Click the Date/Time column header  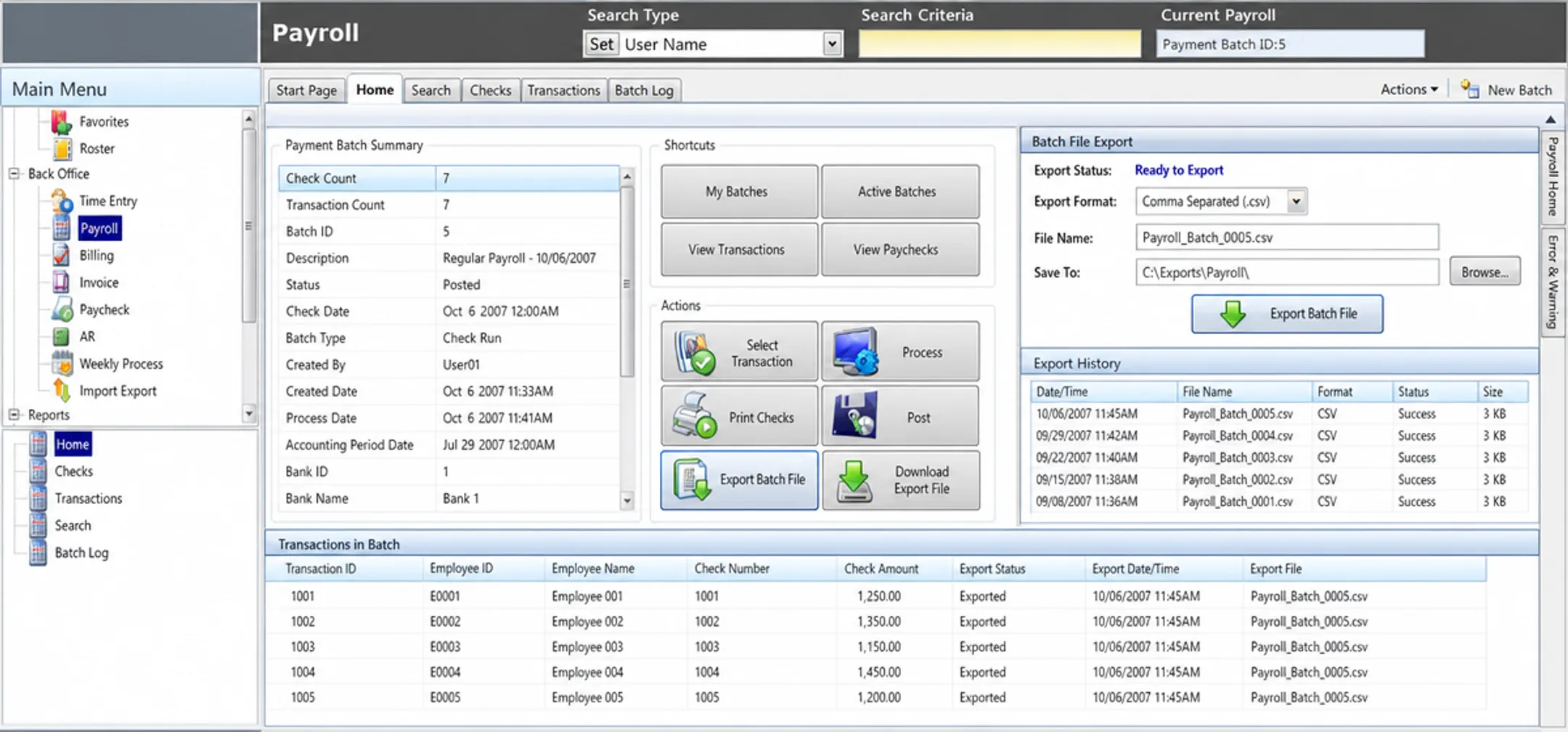pos(1103,391)
